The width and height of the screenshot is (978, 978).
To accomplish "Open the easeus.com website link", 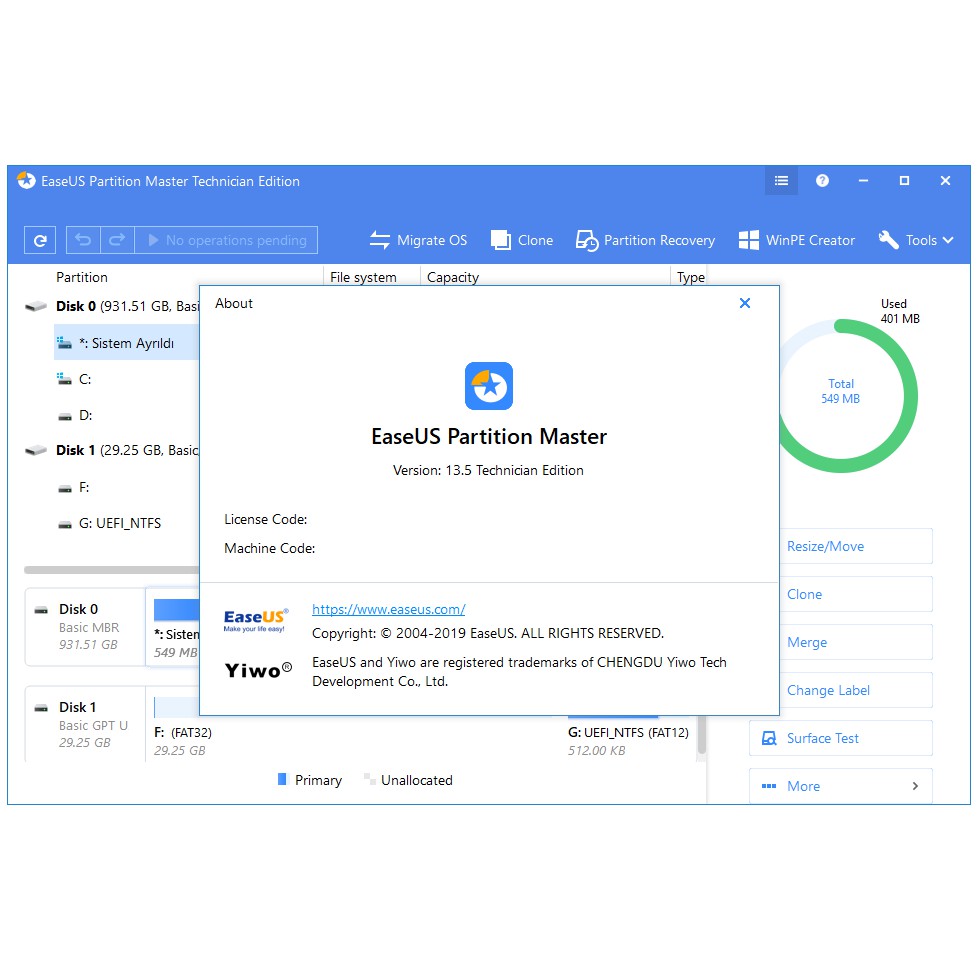I will [x=388, y=609].
